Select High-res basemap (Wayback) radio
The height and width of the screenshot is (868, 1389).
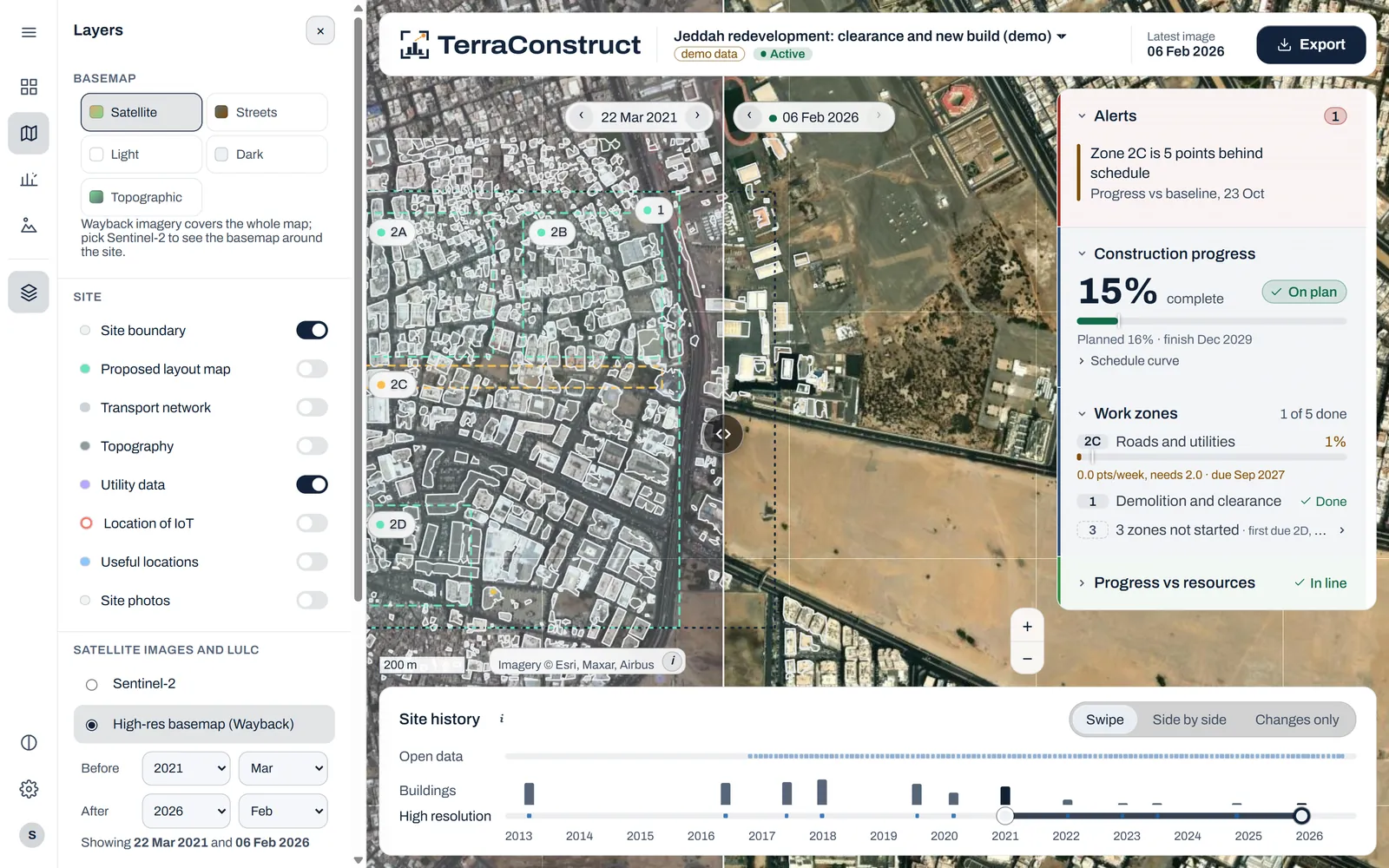point(92,725)
